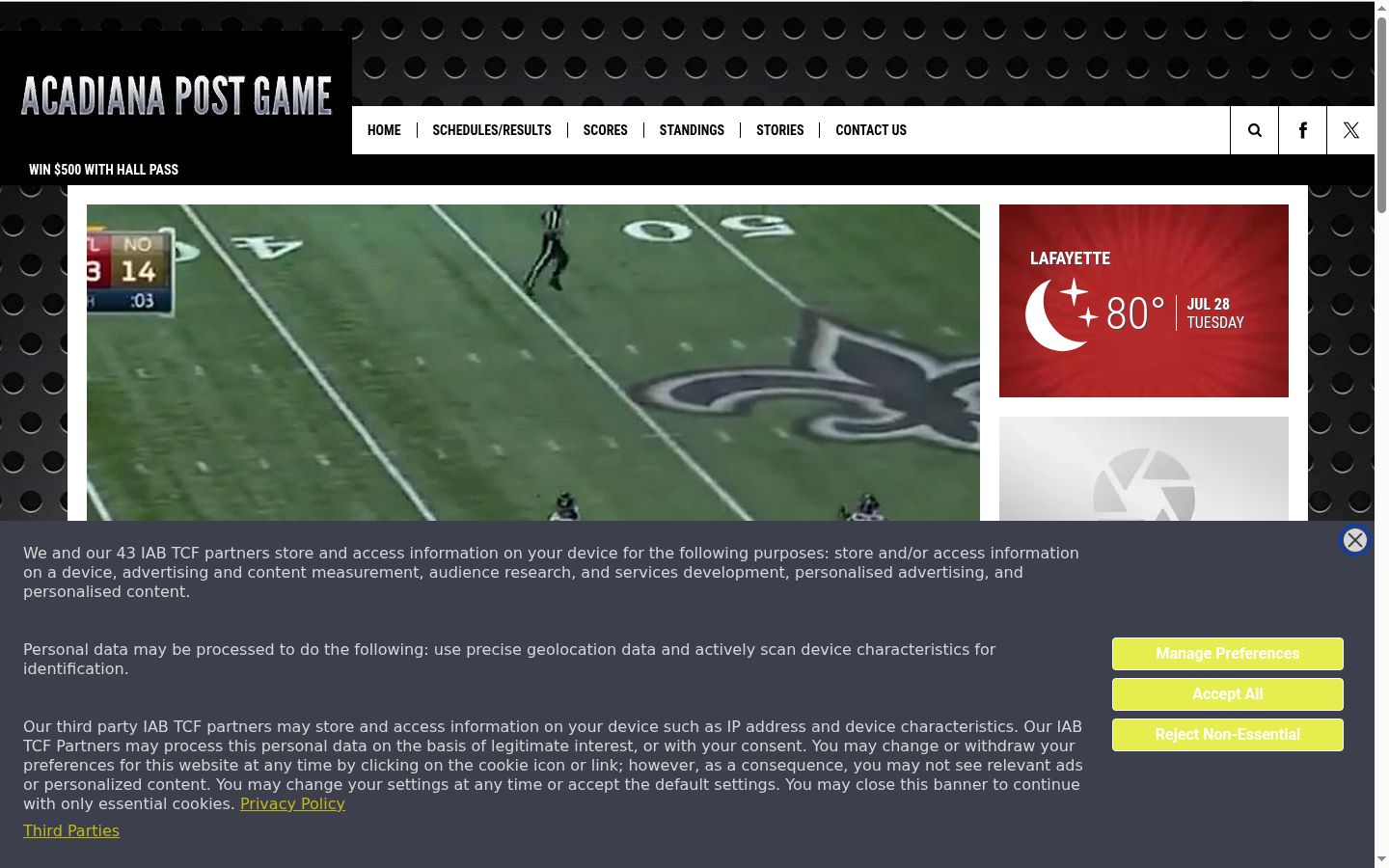Image resolution: width=1389 pixels, height=868 pixels.
Task: Click Win $500 With Hall Pass link
Action: (x=103, y=170)
